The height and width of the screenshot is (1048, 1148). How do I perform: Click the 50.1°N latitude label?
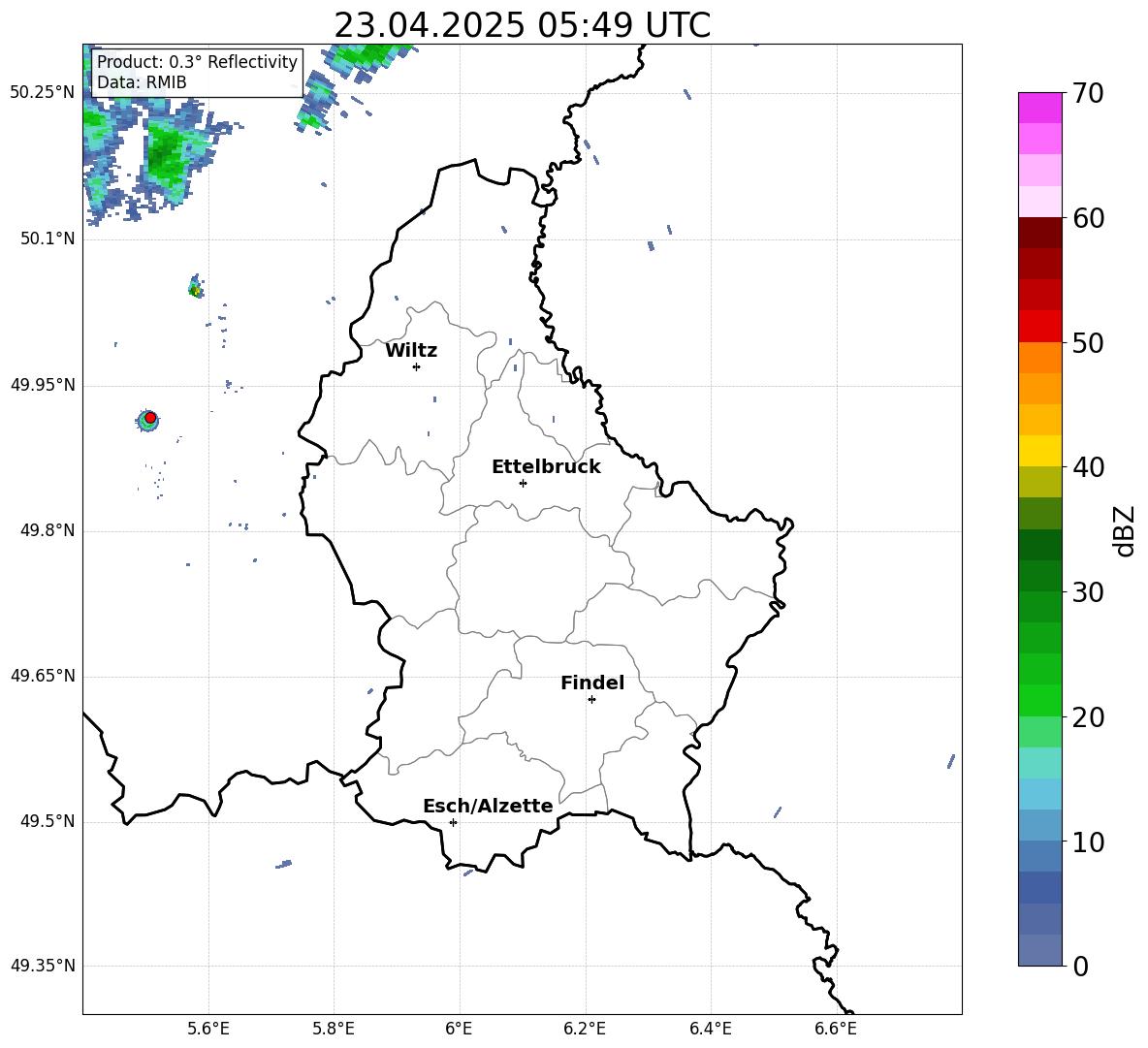(x=47, y=238)
